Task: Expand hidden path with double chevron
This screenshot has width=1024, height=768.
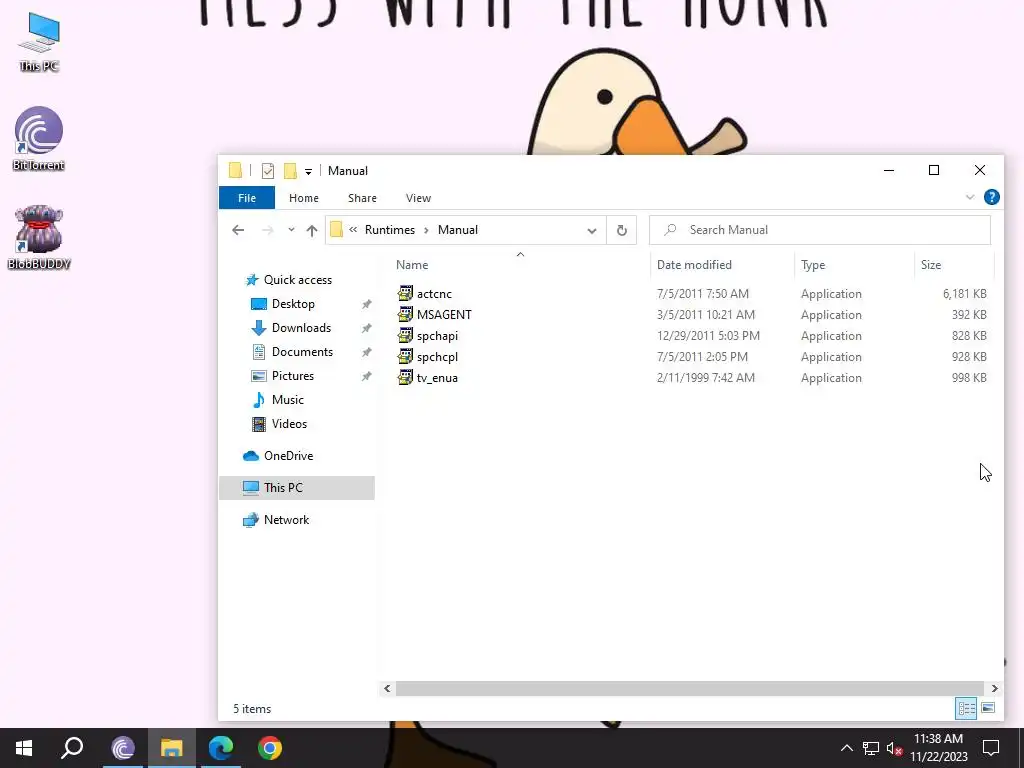Action: [353, 230]
